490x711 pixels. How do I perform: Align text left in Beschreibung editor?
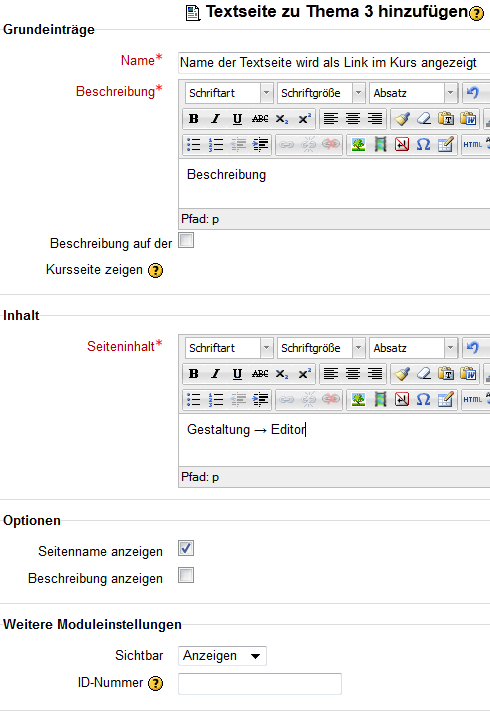(x=331, y=119)
